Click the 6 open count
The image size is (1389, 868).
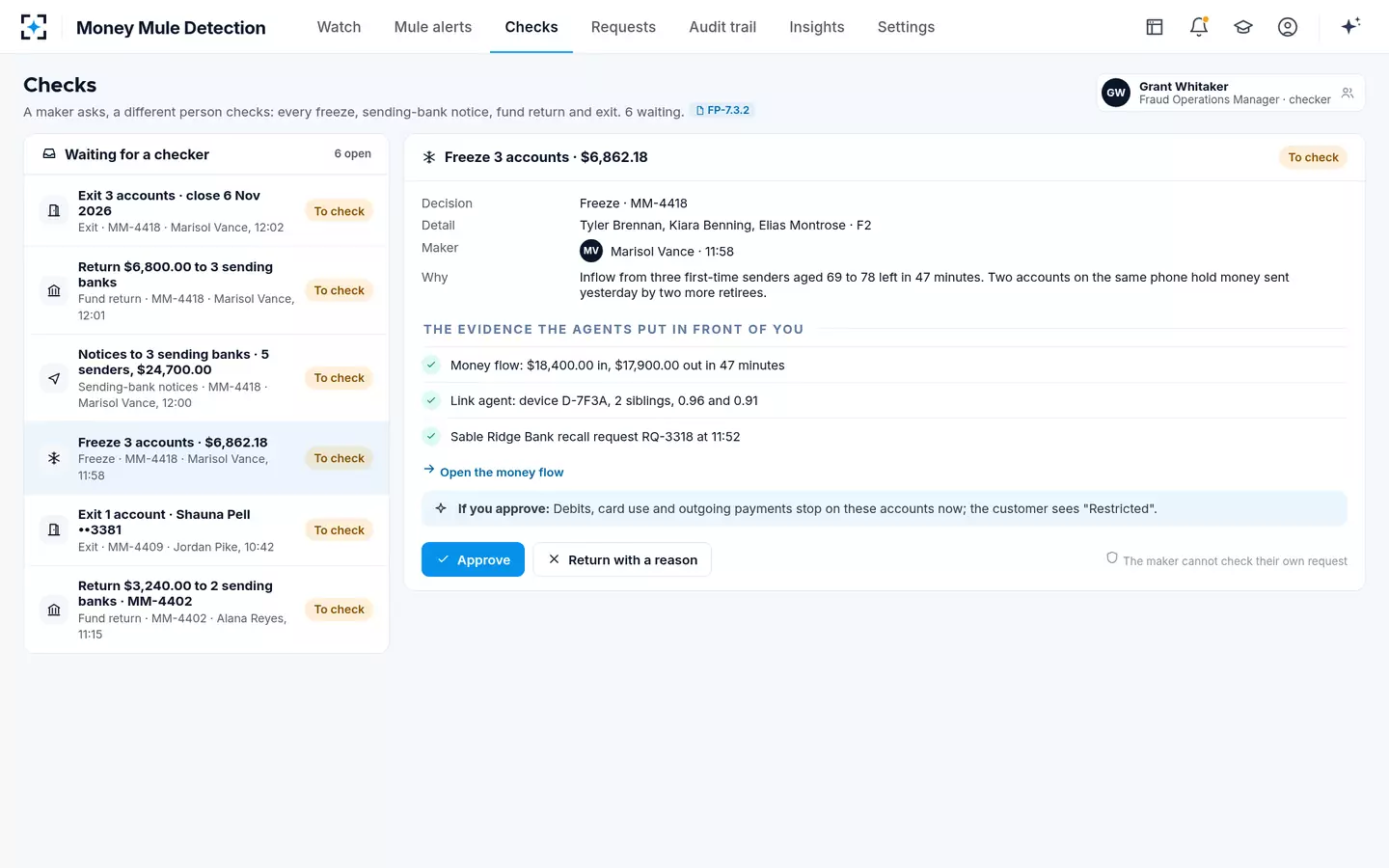click(x=352, y=154)
